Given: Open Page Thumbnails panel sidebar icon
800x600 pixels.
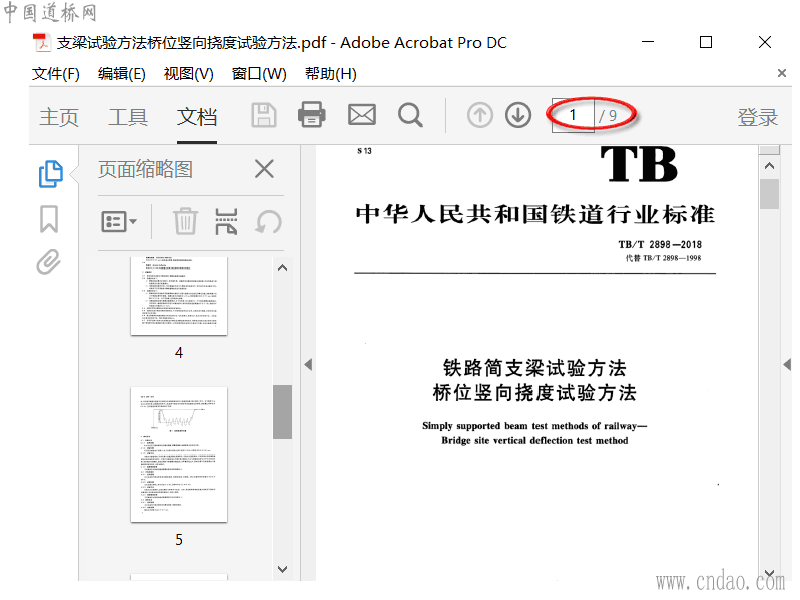Looking at the screenshot, I should 51,174.
